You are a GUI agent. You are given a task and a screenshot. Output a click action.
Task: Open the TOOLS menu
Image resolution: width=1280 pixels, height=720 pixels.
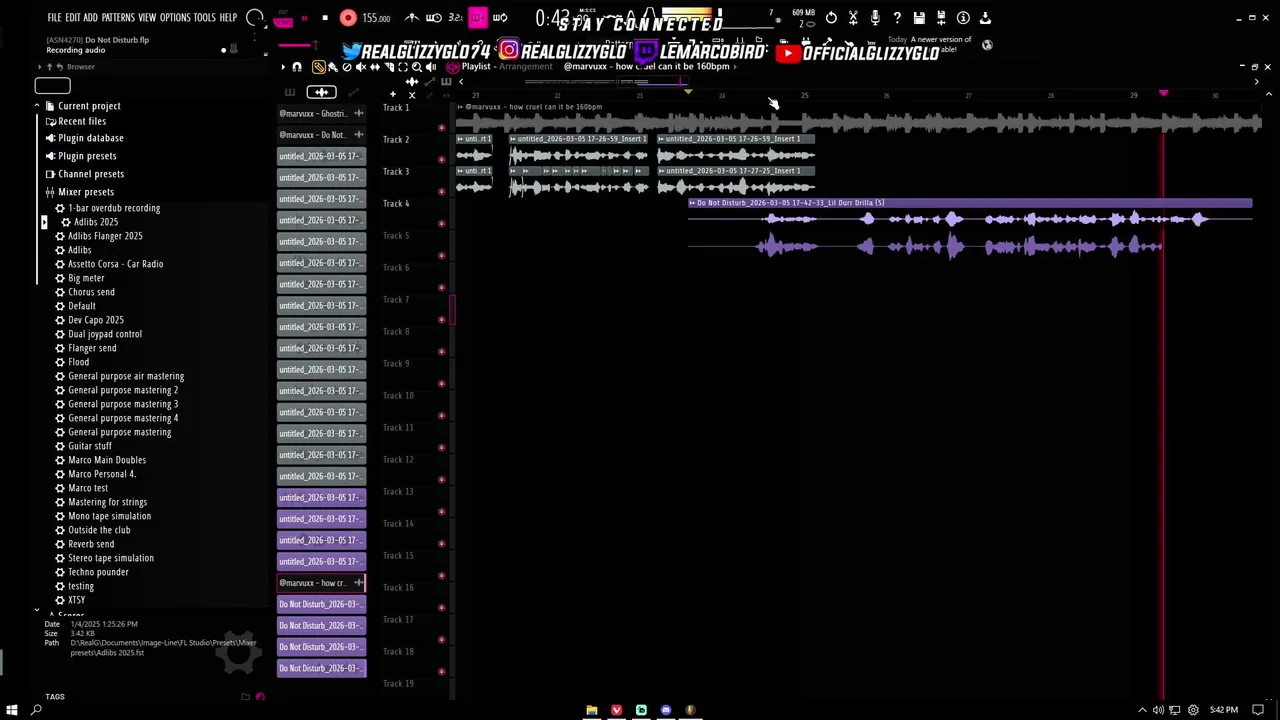click(204, 18)
